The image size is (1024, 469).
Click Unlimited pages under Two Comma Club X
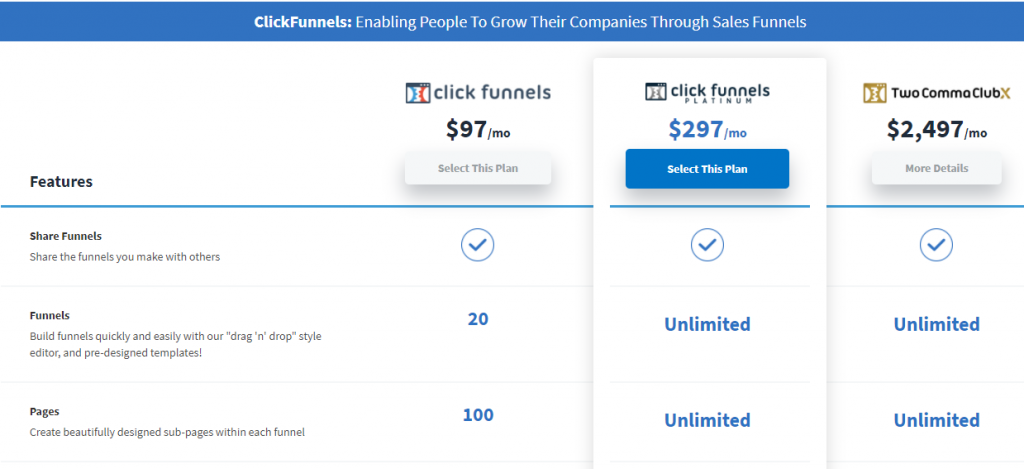[936, 420]
